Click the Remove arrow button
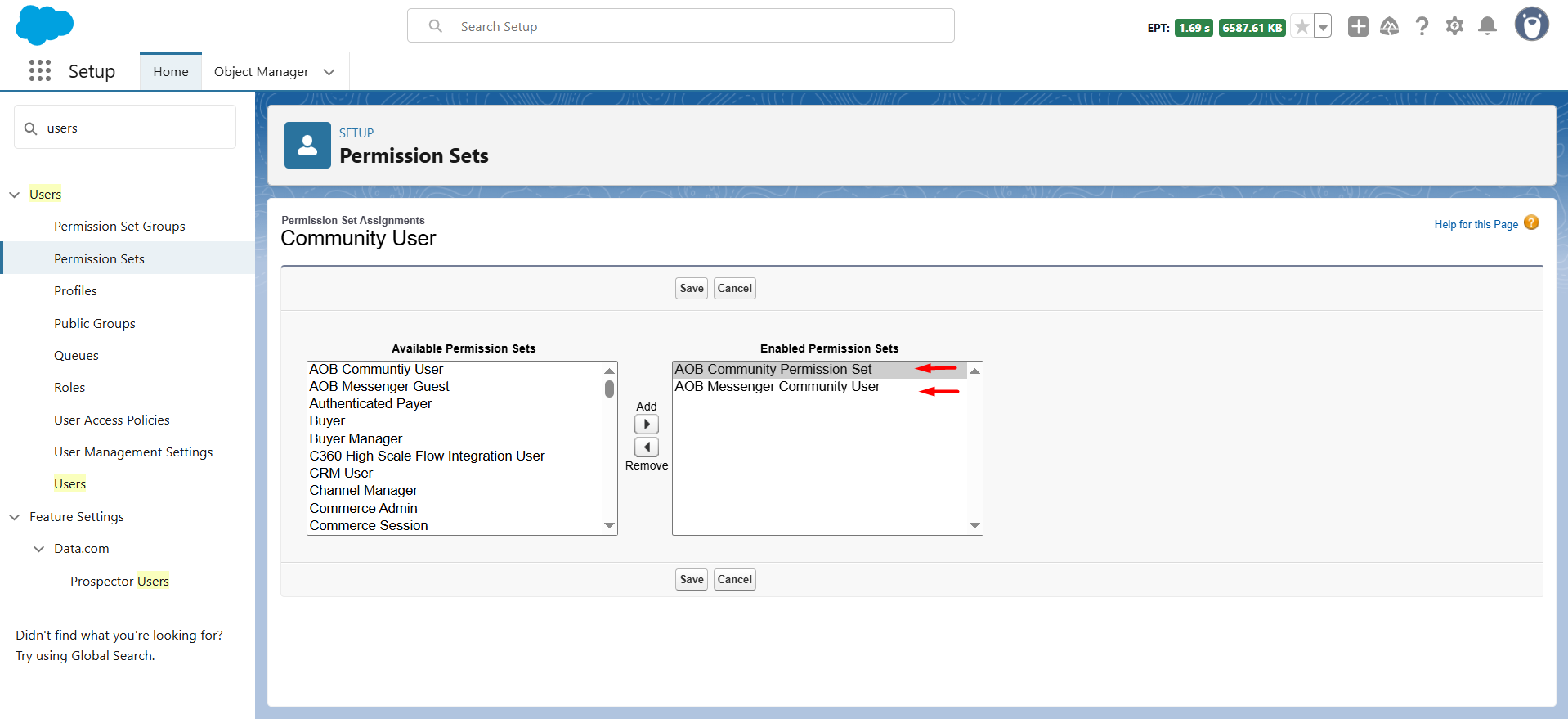1568x719 pixels. click(647, 447)
